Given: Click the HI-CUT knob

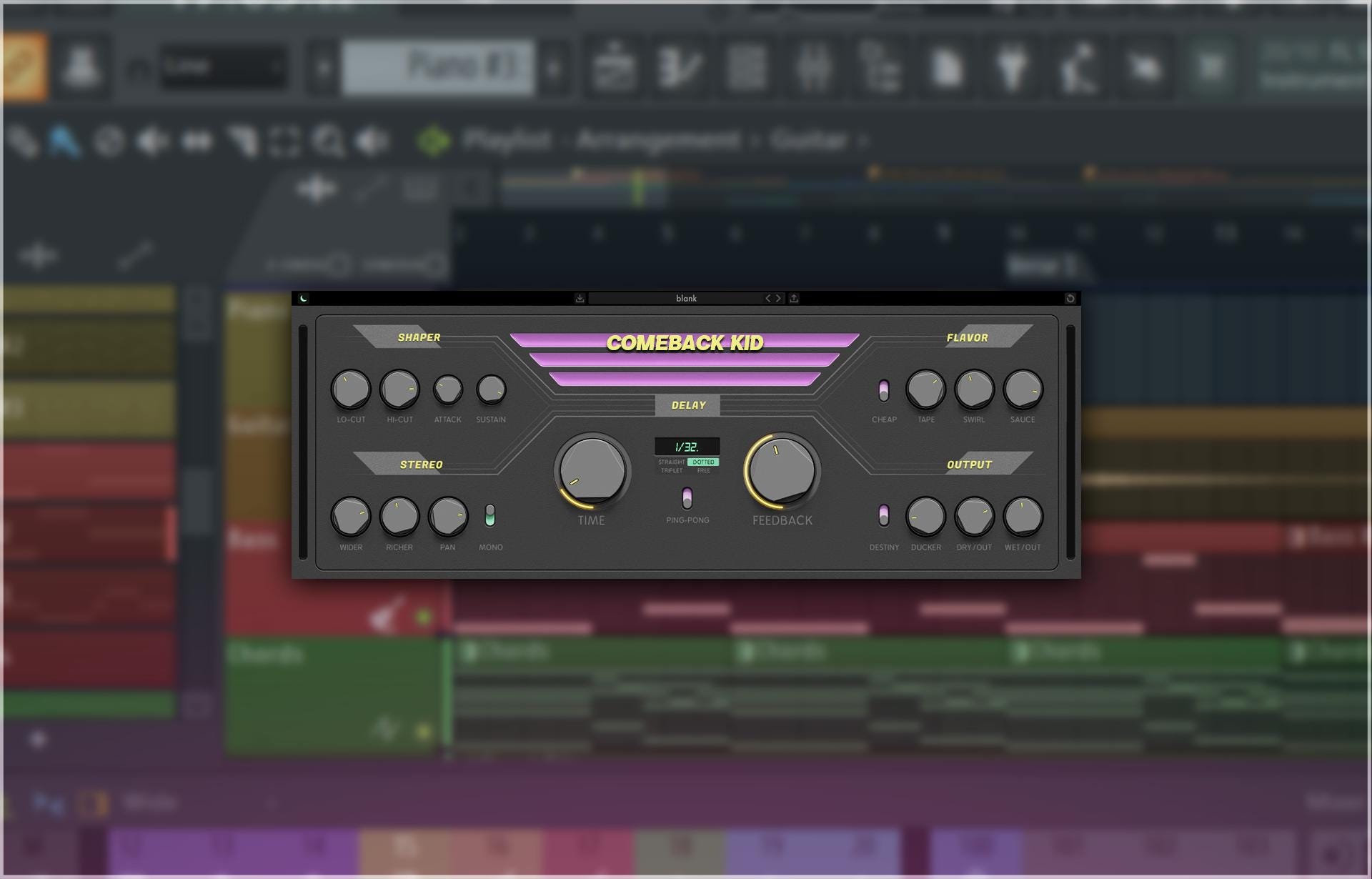Looking at the screenshot, I should 399,389.
